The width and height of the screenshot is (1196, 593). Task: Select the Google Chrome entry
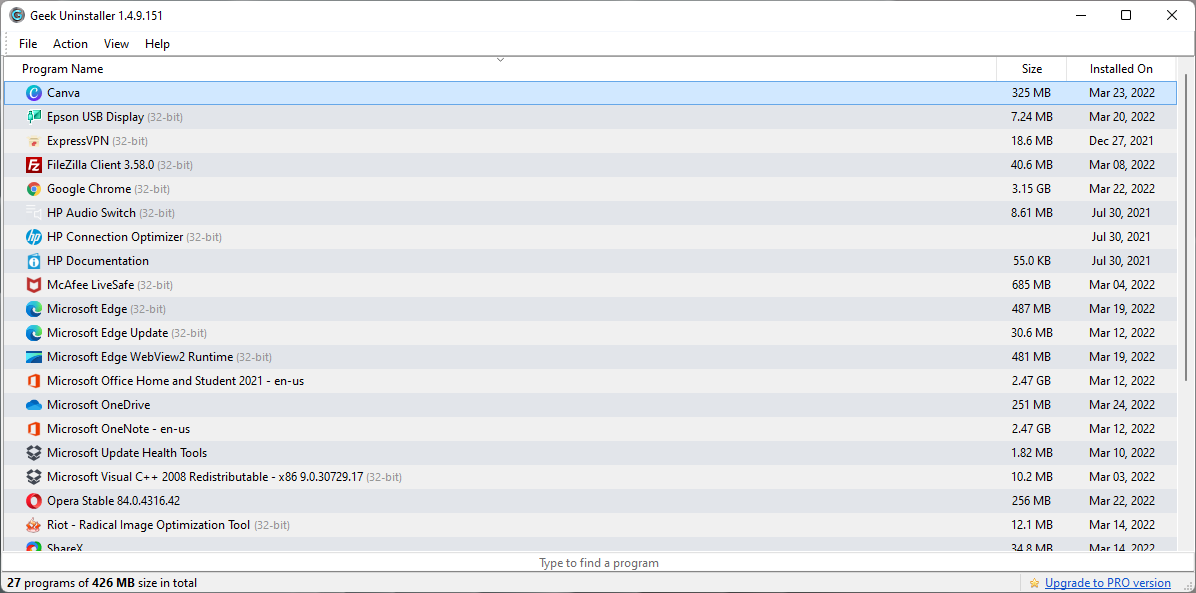pos(590,189)
